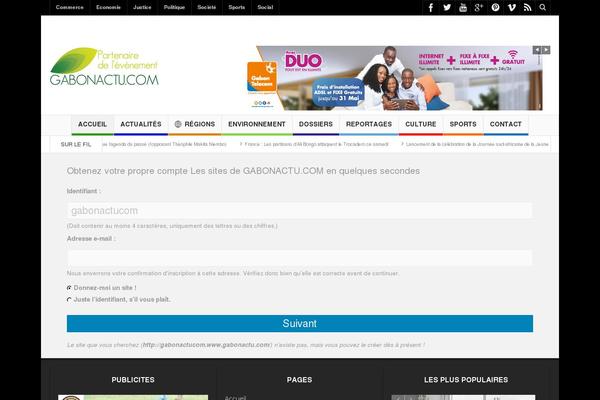
Task: Click the search magnifier icon
Action: coord(543,7)
